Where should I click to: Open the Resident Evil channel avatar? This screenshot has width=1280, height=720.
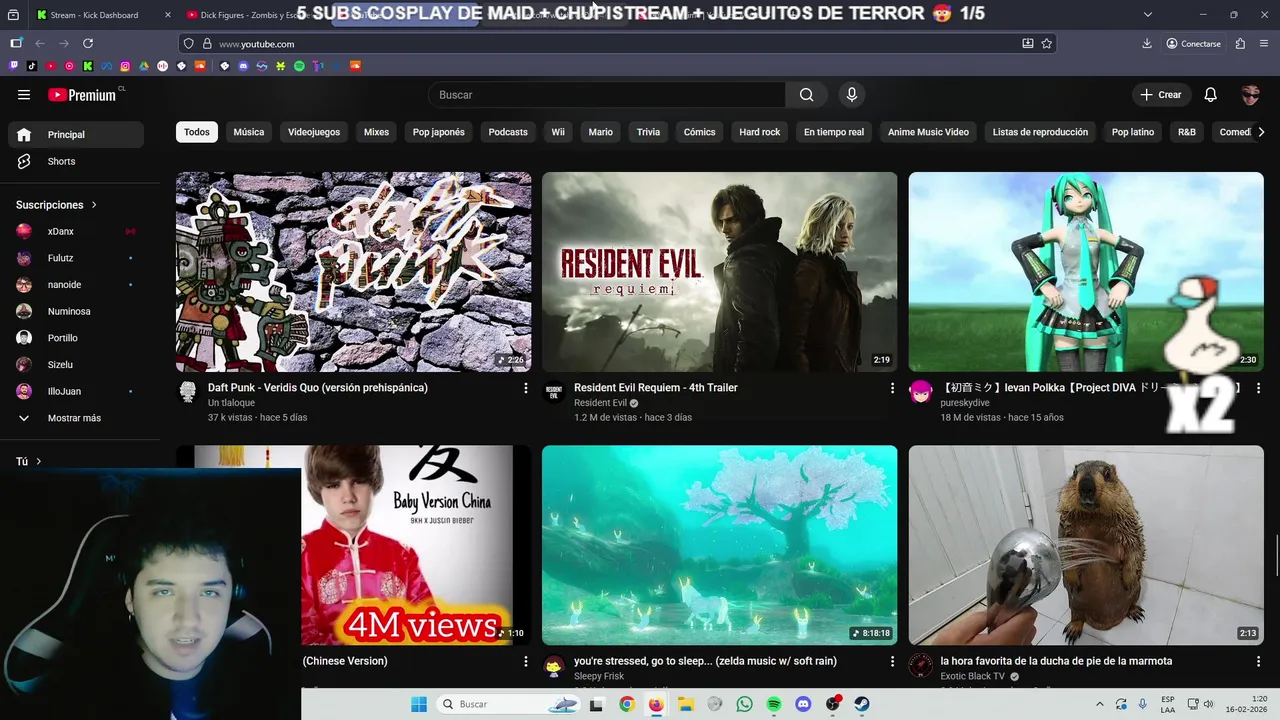(x=554, y=392)
